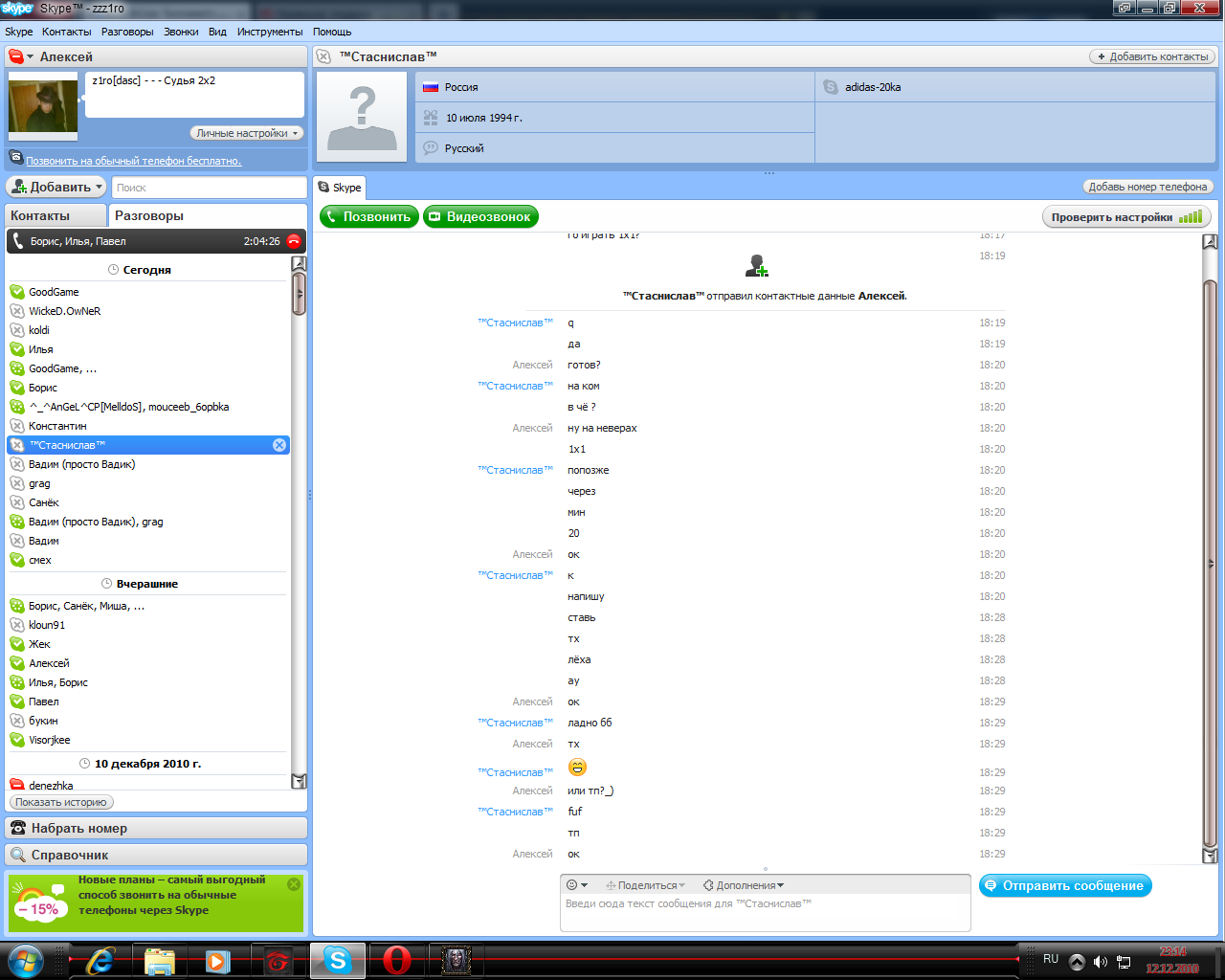
Task: Show hidden system tray icons
Action: click(1077, 961)
